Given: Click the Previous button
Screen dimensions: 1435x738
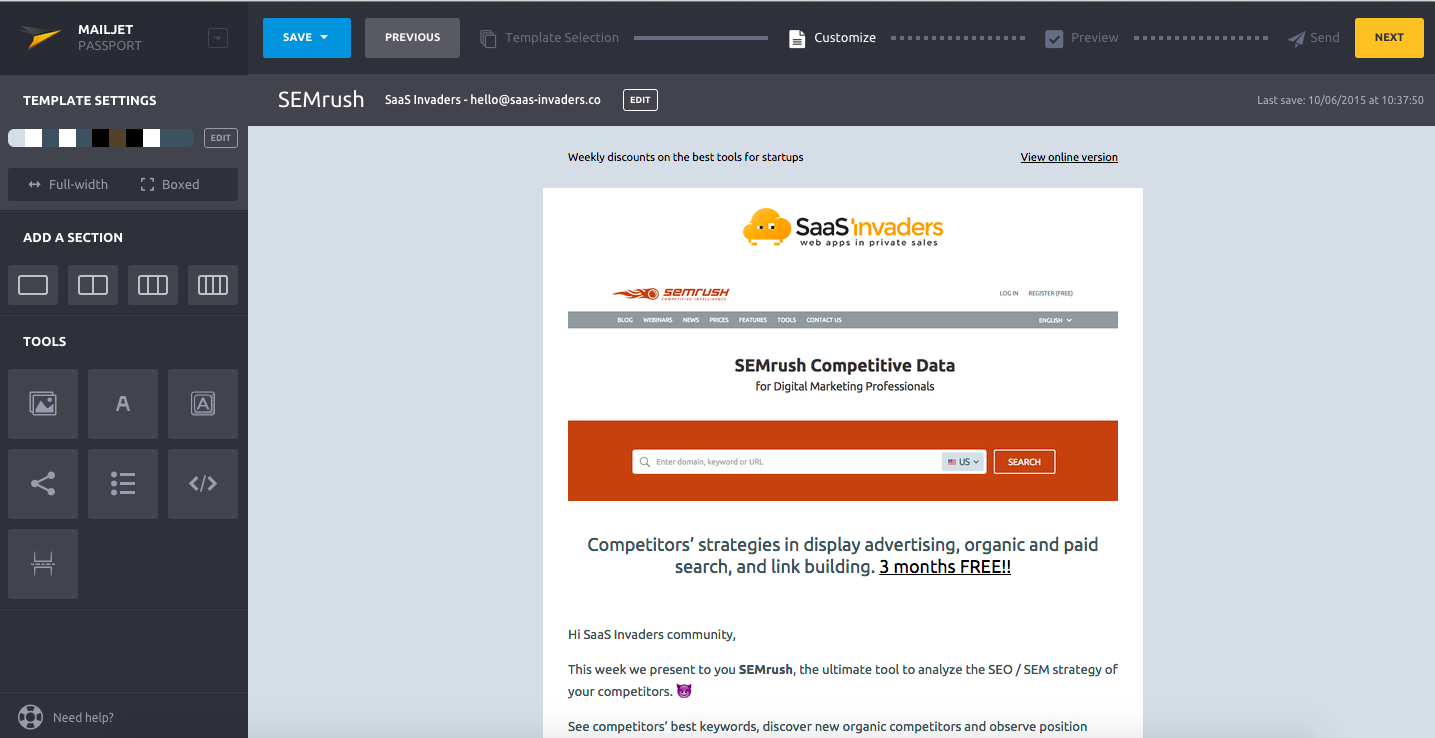Looking at the screenshot, I should pyautogui.click(x=412, y=38).
